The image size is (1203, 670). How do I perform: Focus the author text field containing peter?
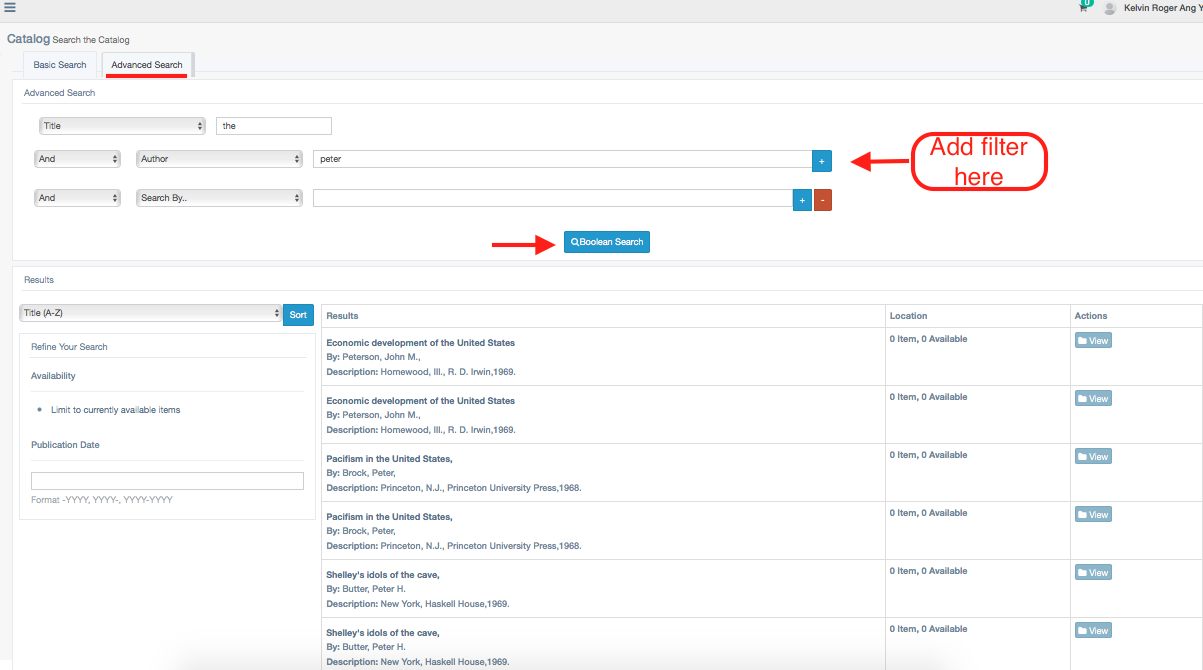[562, 159]
